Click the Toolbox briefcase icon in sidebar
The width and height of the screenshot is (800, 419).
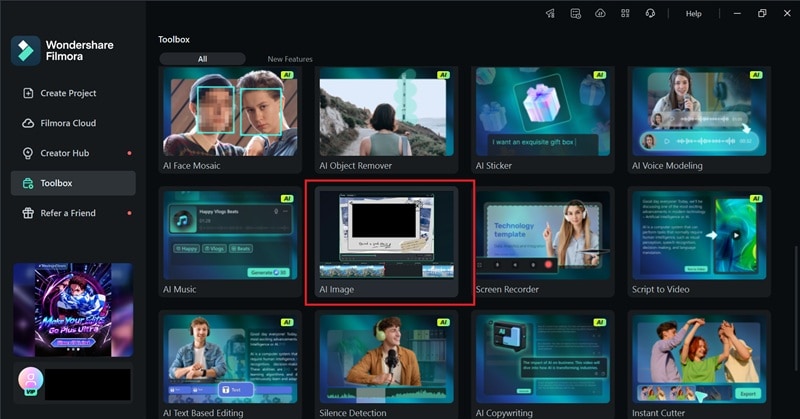tap(28, 183)
